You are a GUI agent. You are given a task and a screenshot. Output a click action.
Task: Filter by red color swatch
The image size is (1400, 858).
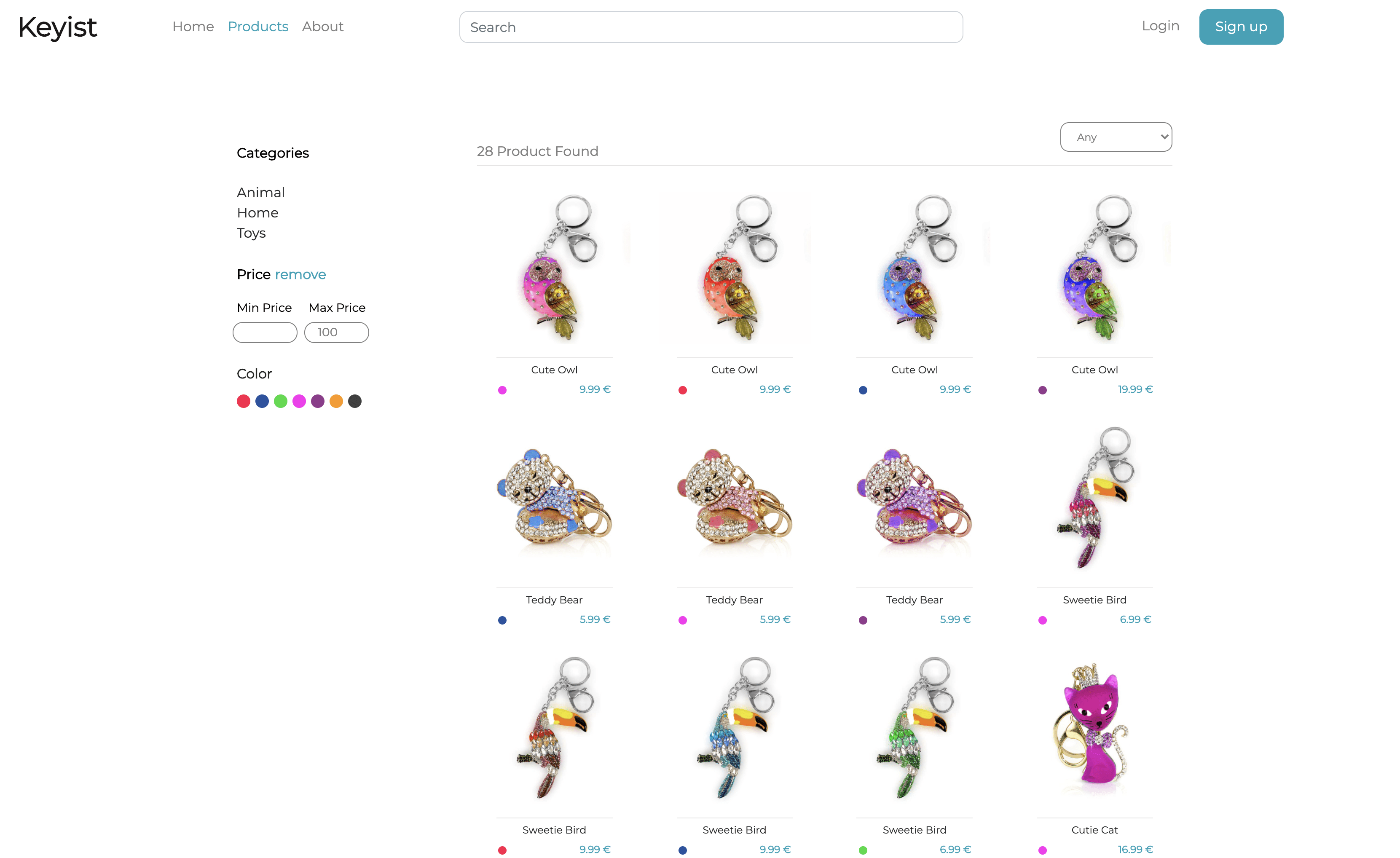243,401
